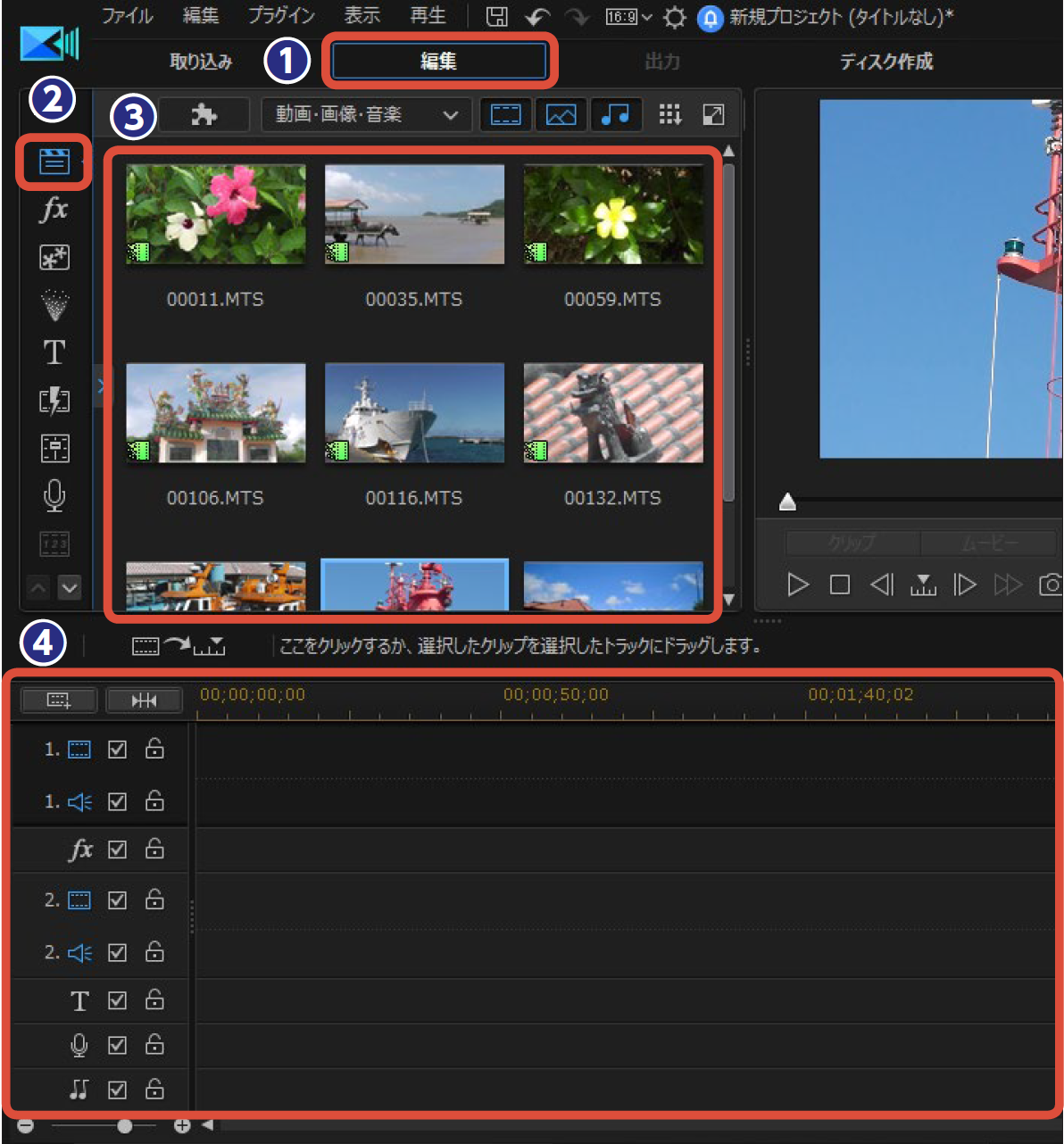Screen dimensions: 1064x1144
Task: Toggle the audio filter music-note button
Action: (615, 115)
